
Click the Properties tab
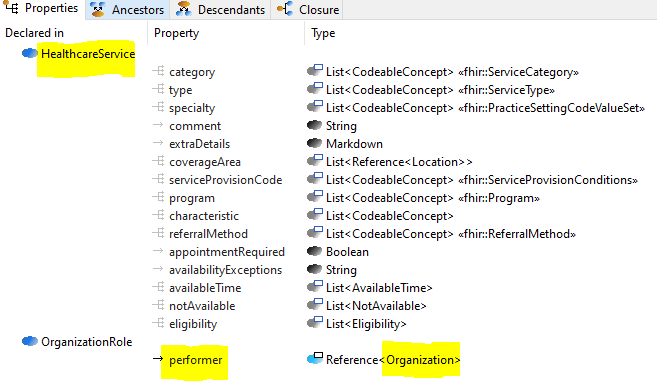[x=42, y=8]
